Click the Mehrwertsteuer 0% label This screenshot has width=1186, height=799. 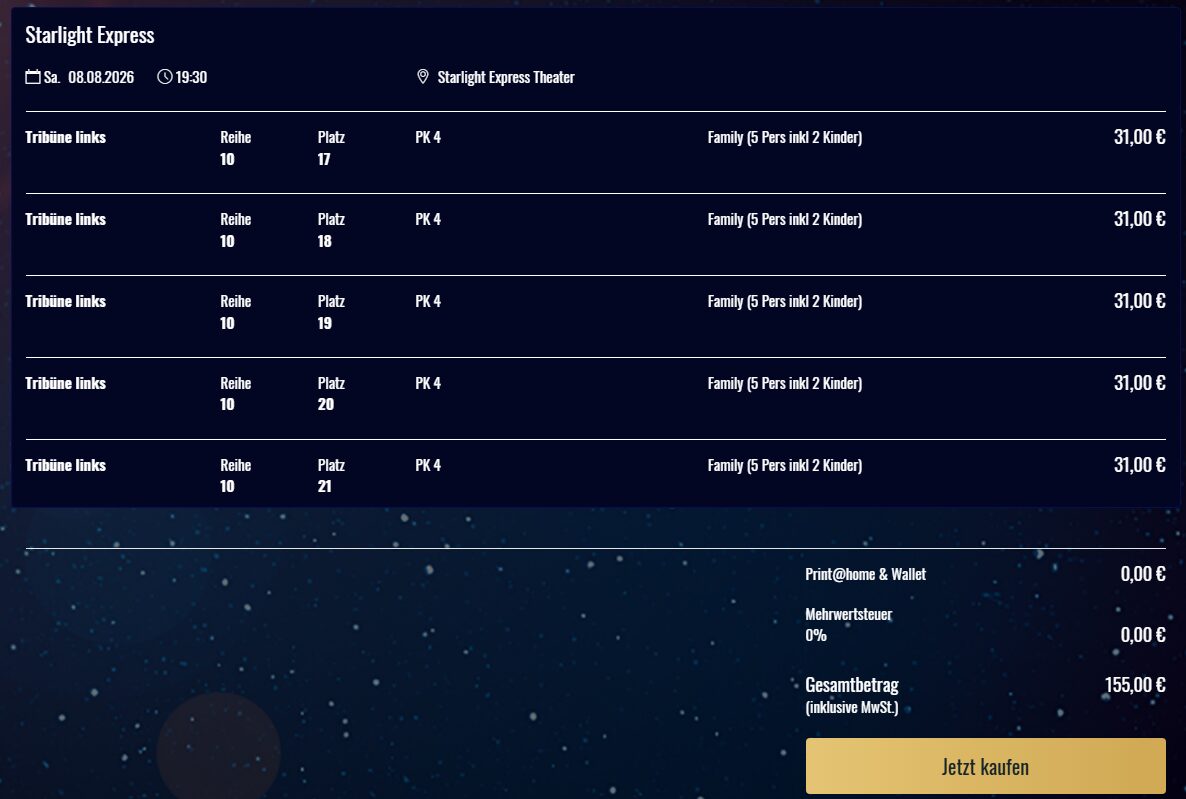[x=849, y=624]
